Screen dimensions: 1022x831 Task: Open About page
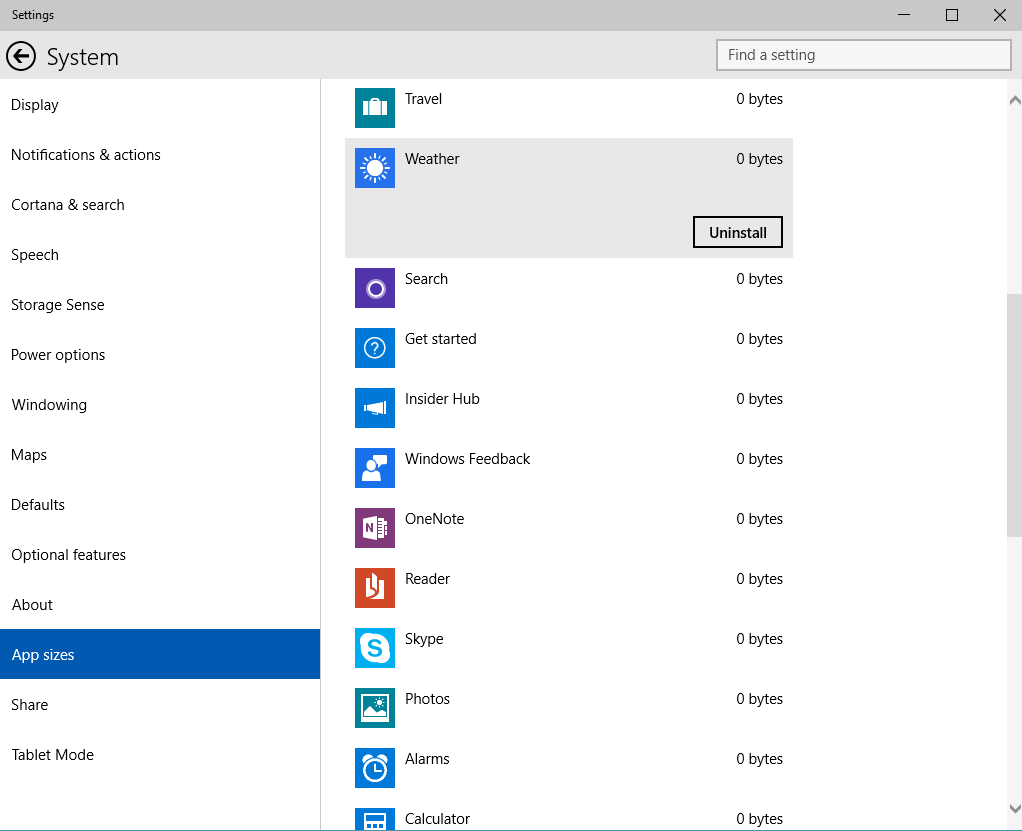[160, 605]
